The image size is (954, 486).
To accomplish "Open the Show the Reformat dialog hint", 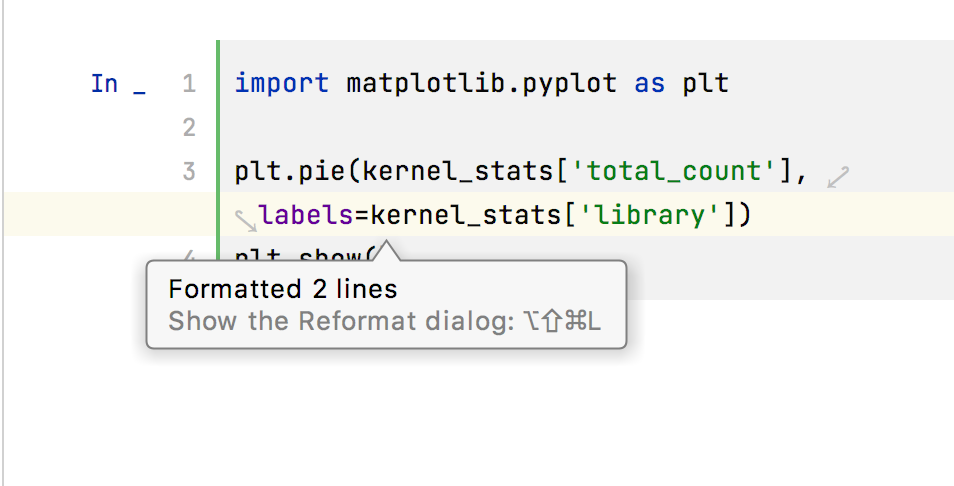I will (385, 322).
